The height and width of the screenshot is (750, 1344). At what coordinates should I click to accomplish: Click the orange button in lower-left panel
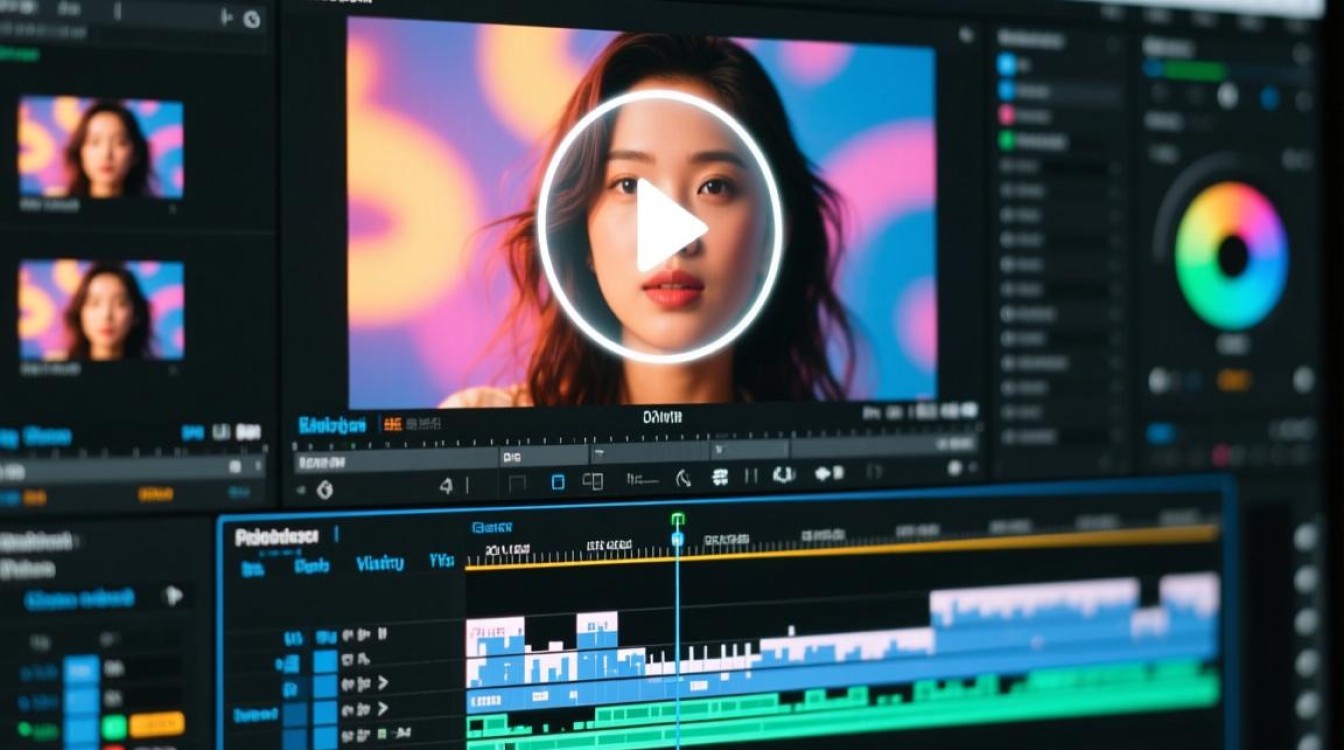(156, 724)
